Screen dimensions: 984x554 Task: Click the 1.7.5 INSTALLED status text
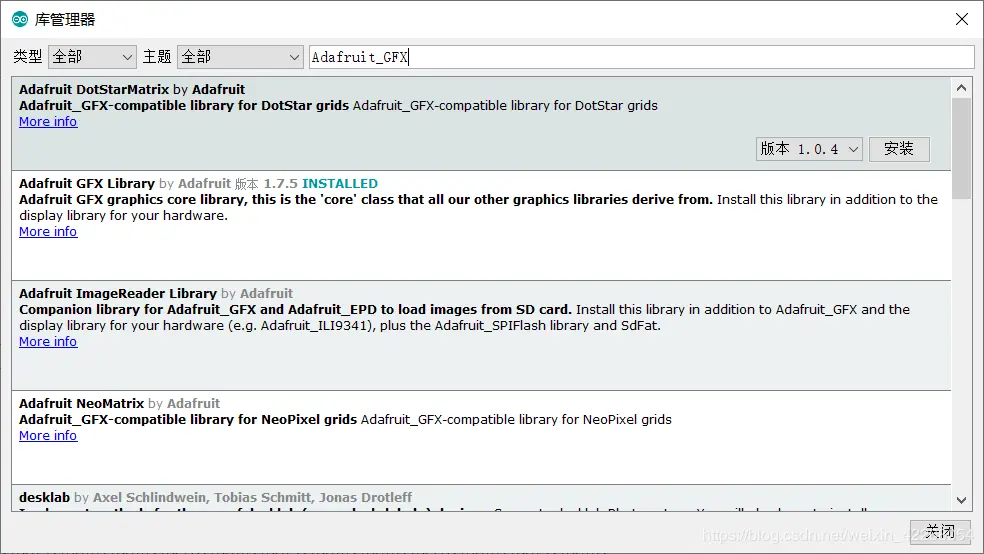[x=320, y=184]
